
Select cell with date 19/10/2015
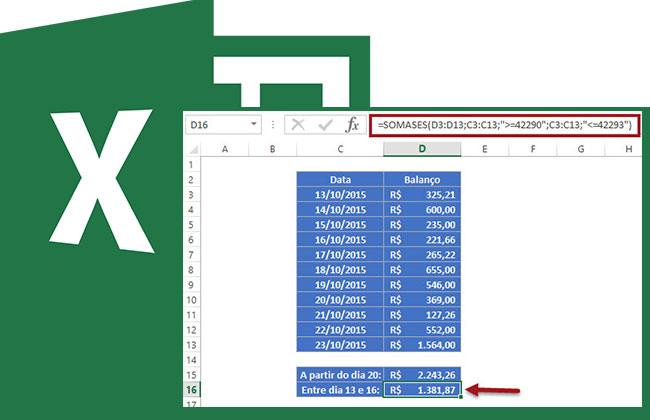pyautogui.click(x=340, y=284)
